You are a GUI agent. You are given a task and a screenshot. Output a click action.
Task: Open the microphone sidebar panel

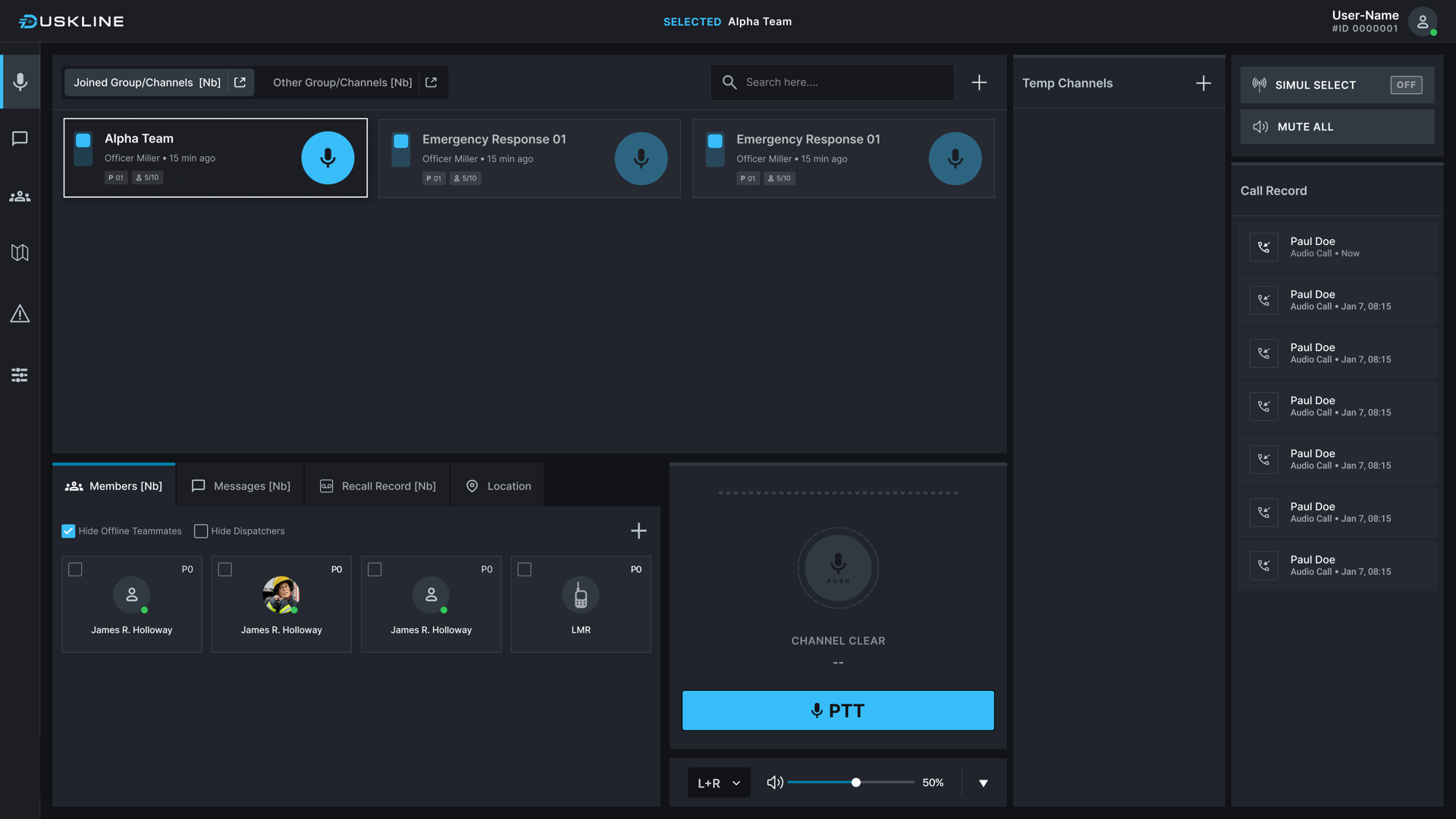coord(20,81)
